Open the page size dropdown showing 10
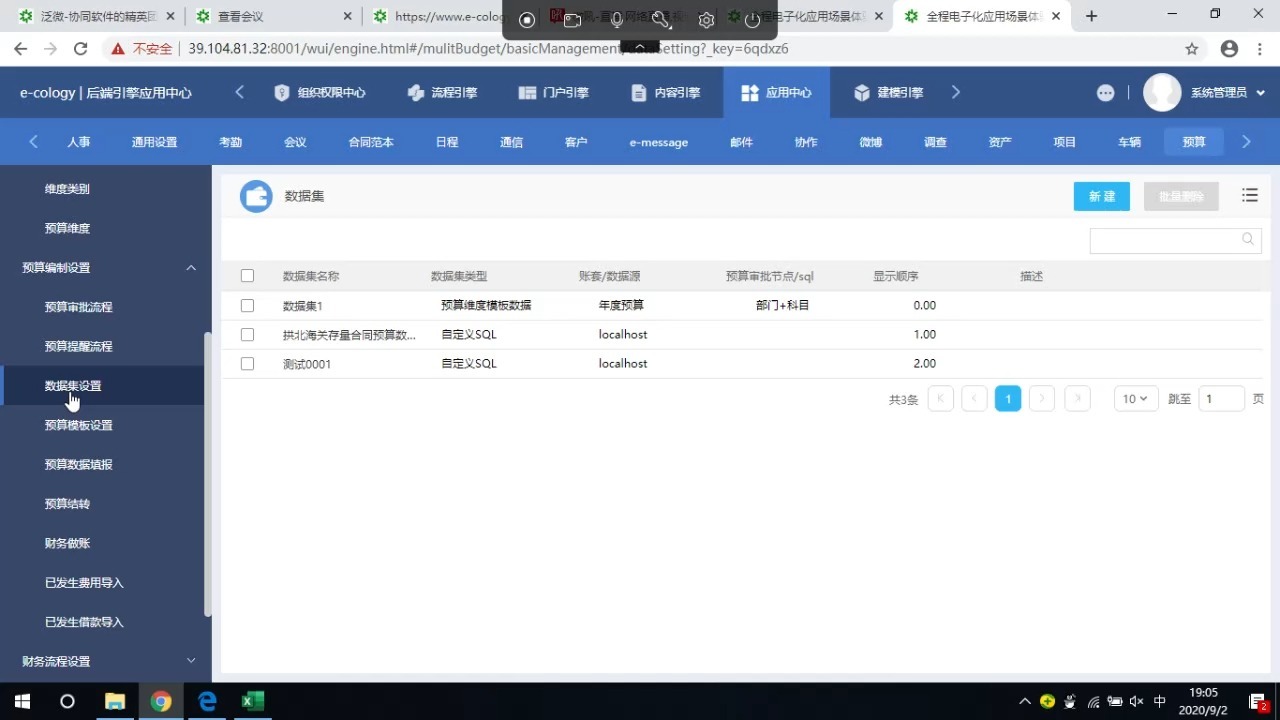The image size is (1280, 720). pos(1136,399)
